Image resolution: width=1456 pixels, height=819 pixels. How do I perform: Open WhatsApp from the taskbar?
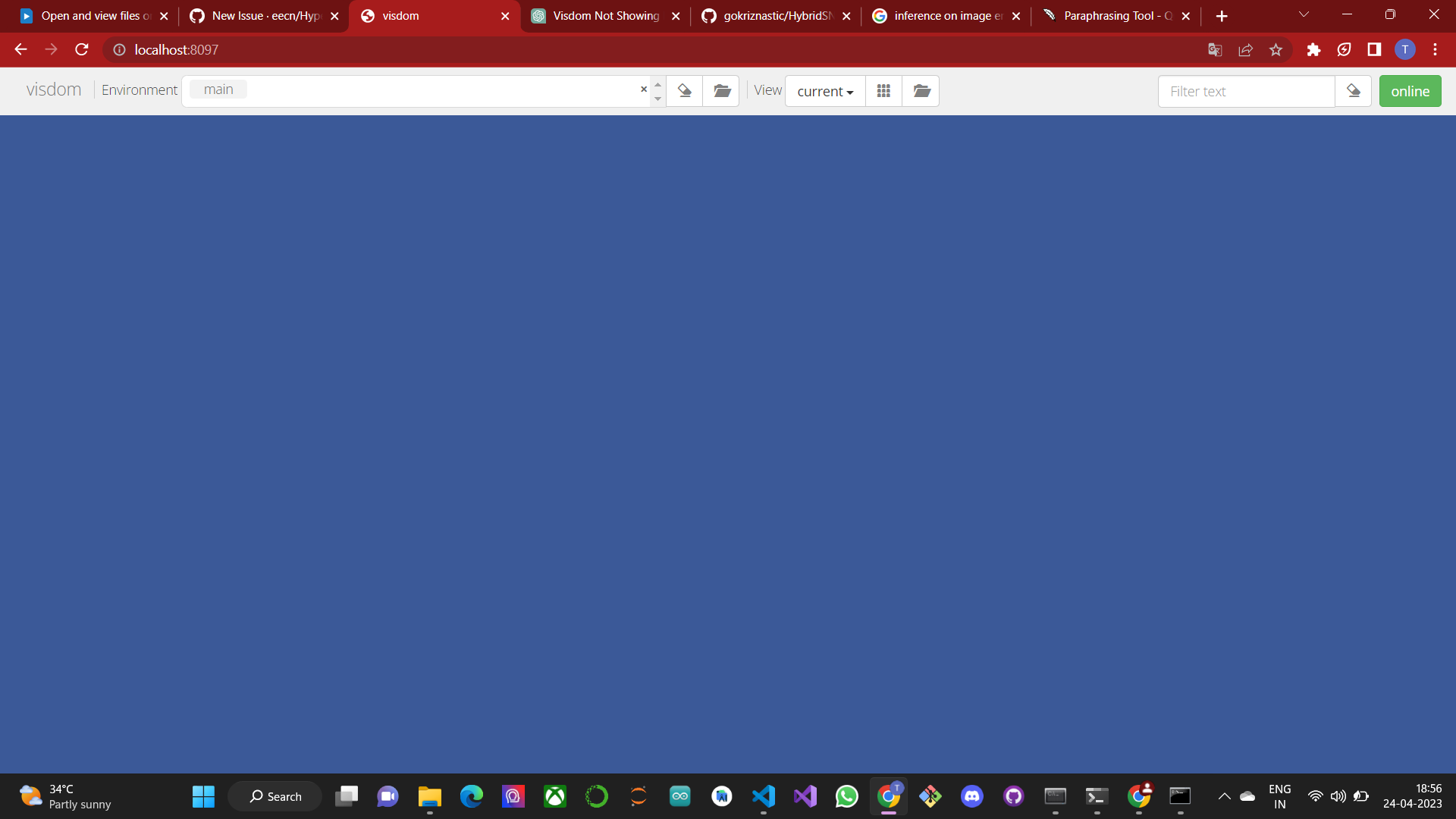tap(847, 796)
